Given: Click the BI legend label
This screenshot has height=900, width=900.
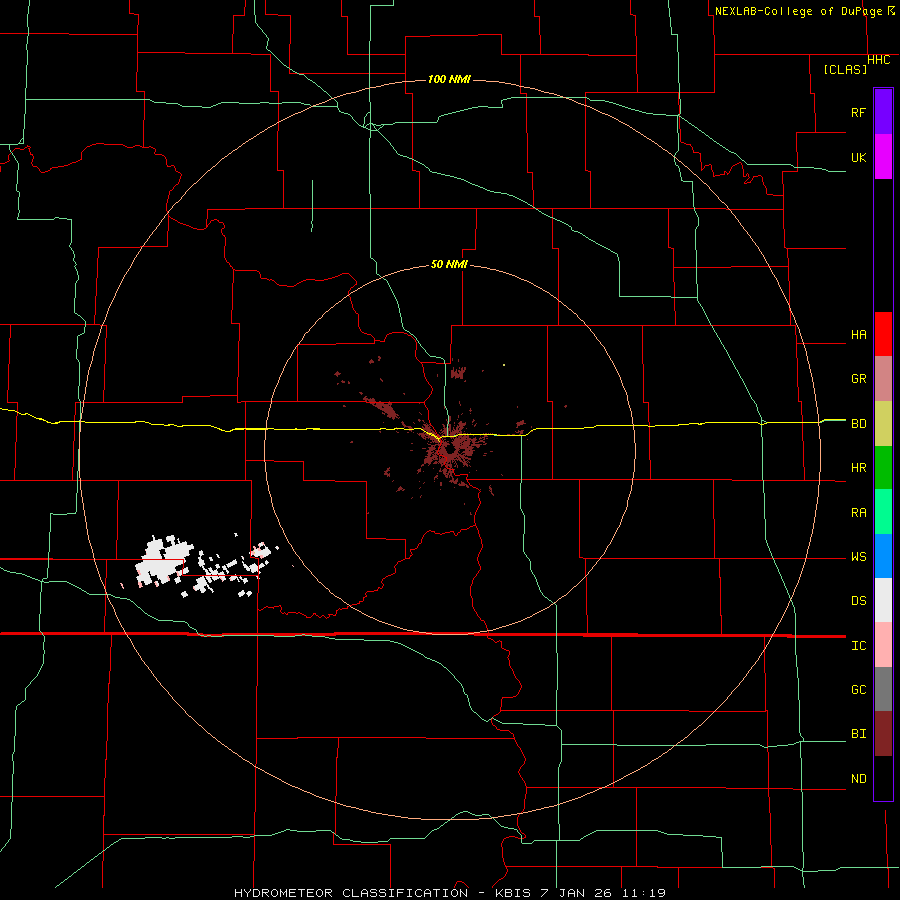Looking at the screenshot, I should pyautogui.click(x=858, y=734).
